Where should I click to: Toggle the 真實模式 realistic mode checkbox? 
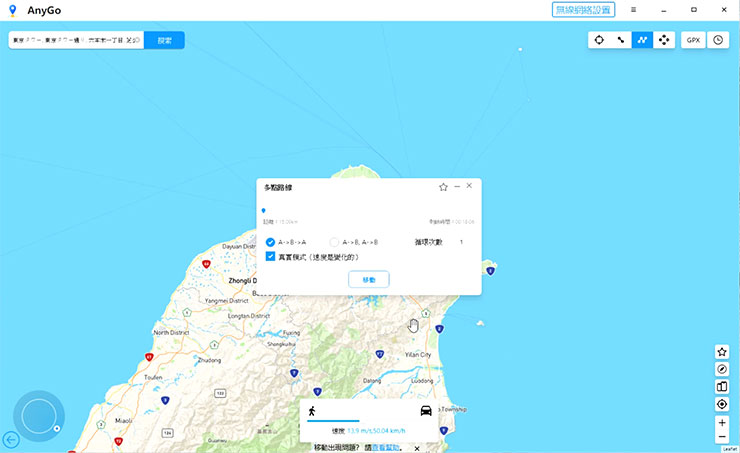[x=271, y=257]
